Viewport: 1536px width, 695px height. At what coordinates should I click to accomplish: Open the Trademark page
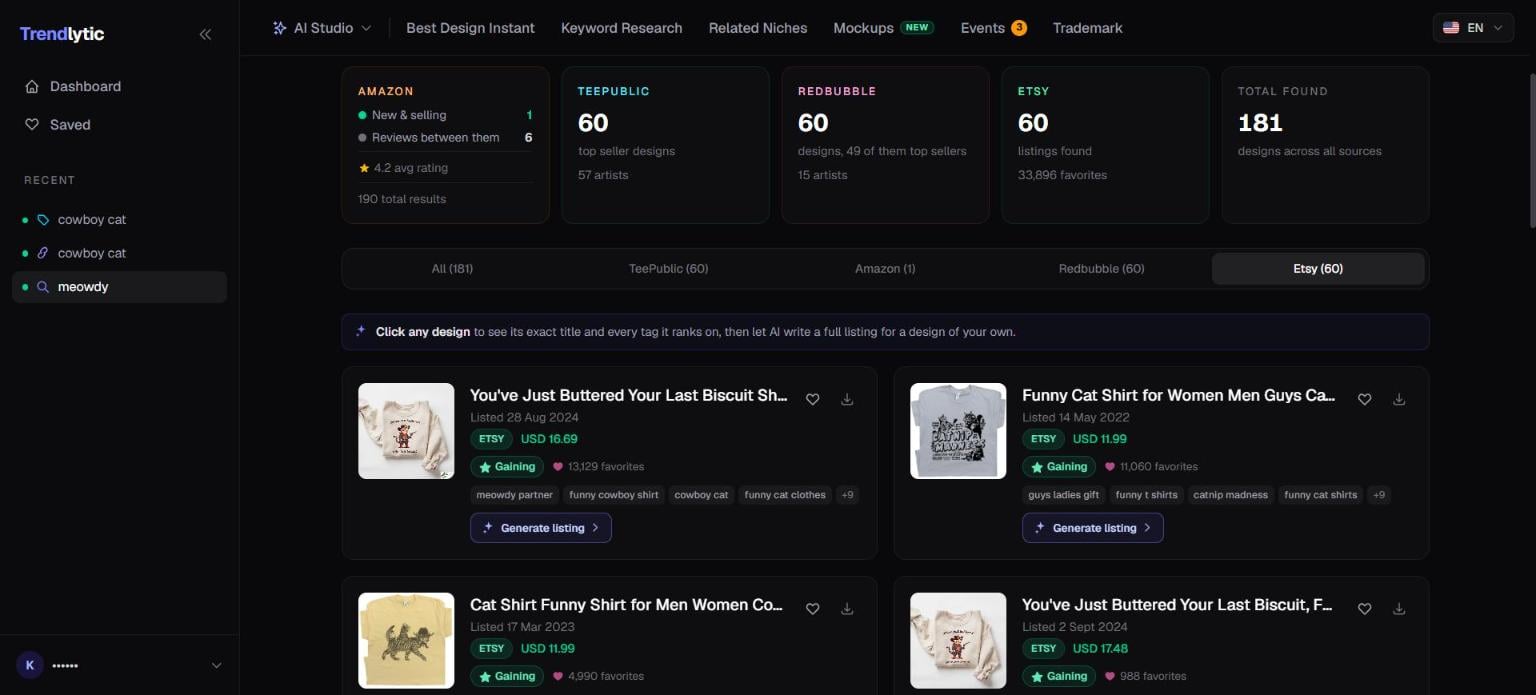point(1087,28)
